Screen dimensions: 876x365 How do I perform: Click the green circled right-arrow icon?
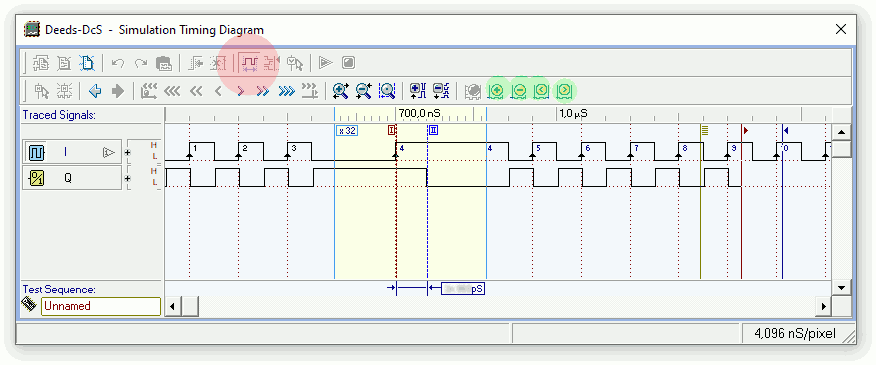(564, 91)
